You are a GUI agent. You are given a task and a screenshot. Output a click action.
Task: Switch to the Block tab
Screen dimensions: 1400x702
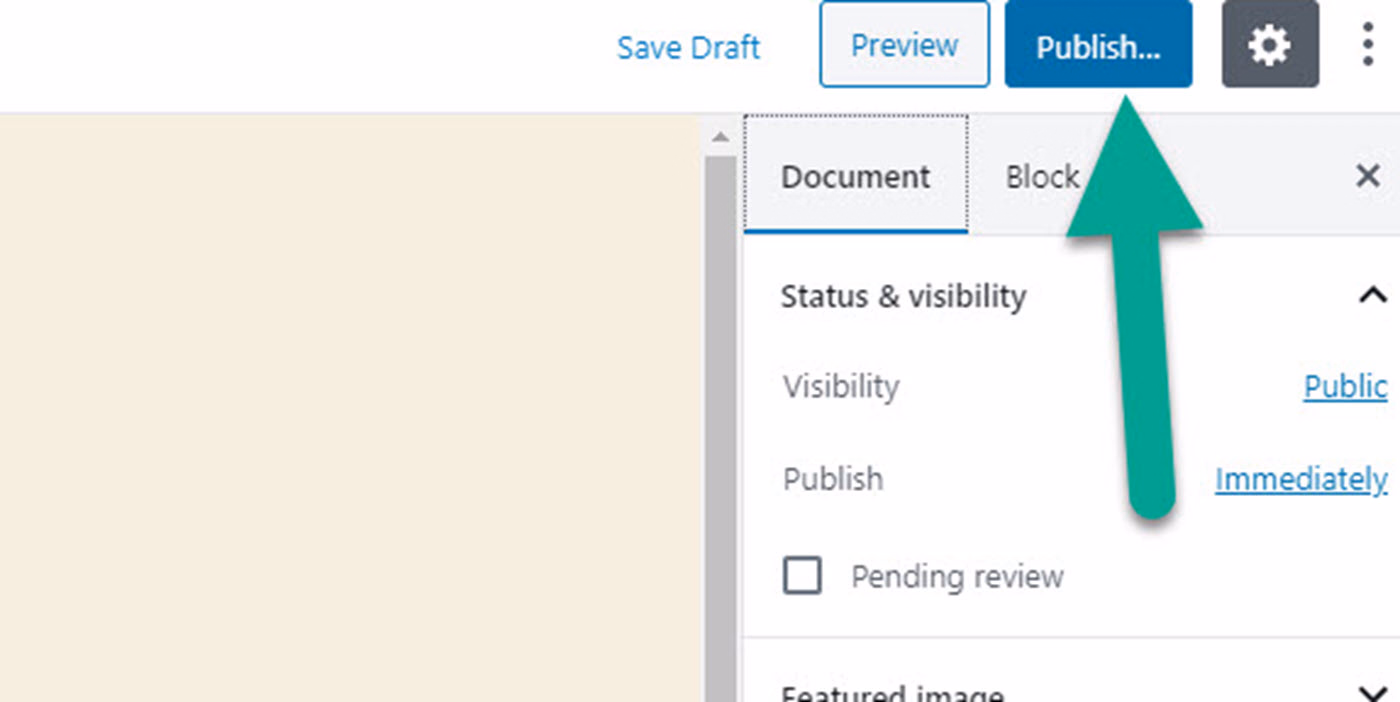click(1042, 176)
